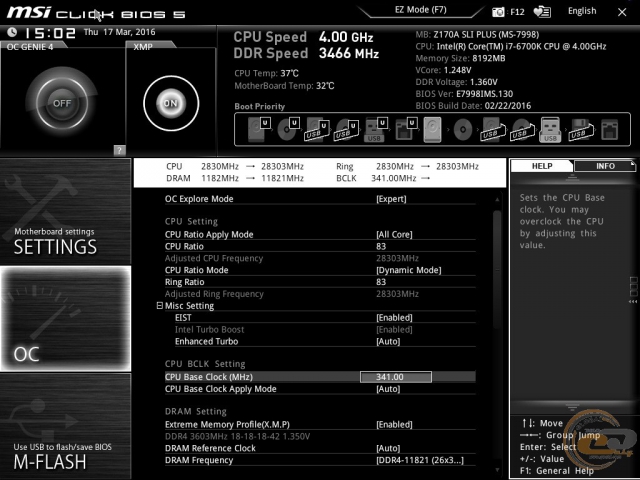Select the UEFI network boot icon
The width and height of the screenshot is (640, 480).
click(x=406, y=129)
